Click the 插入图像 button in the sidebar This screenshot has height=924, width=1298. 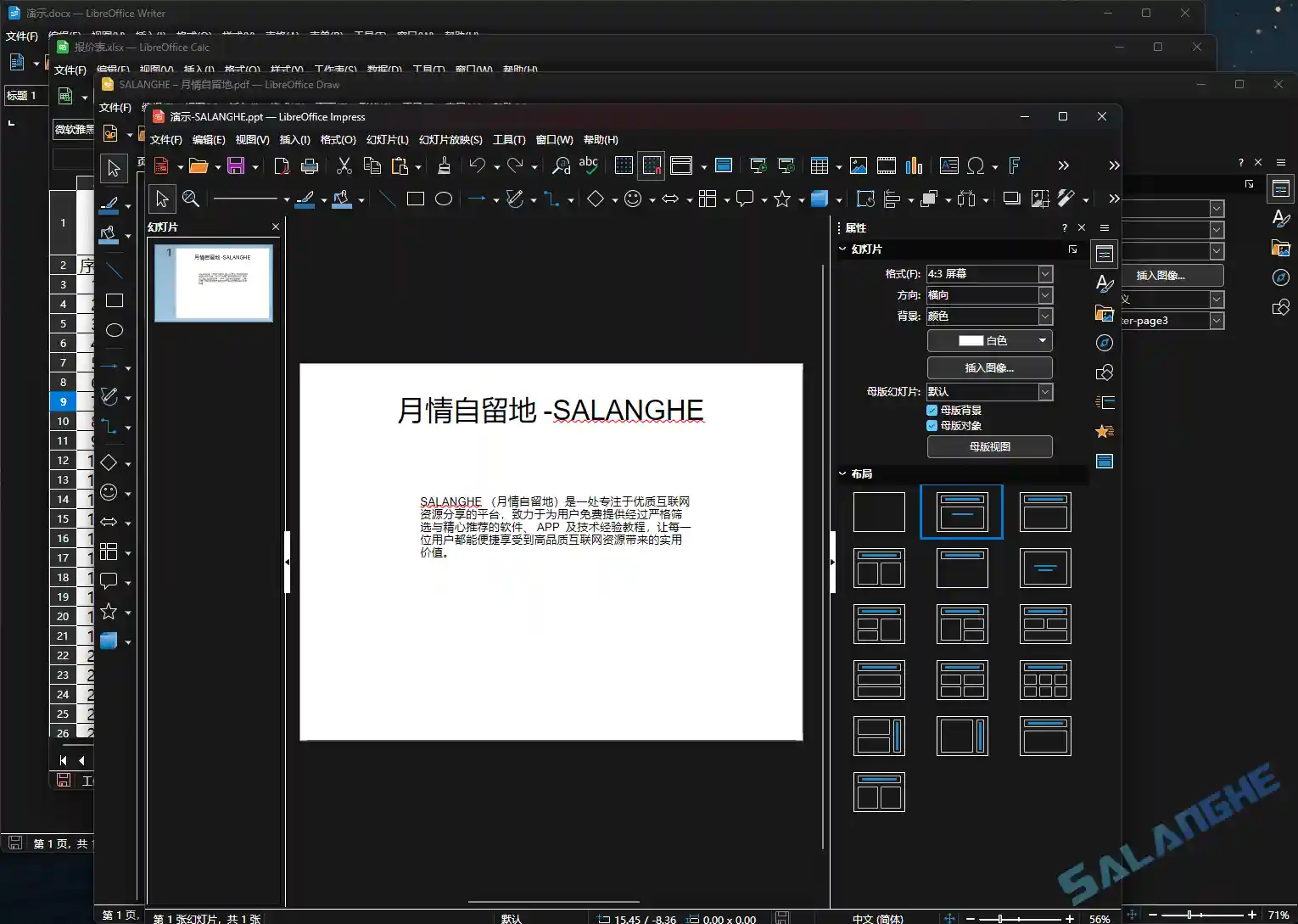coord(989,367)
